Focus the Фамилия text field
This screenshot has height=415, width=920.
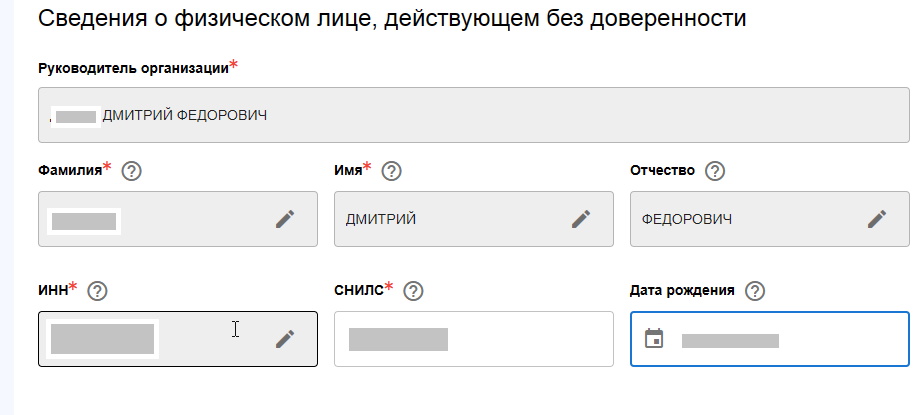(178, 219)
